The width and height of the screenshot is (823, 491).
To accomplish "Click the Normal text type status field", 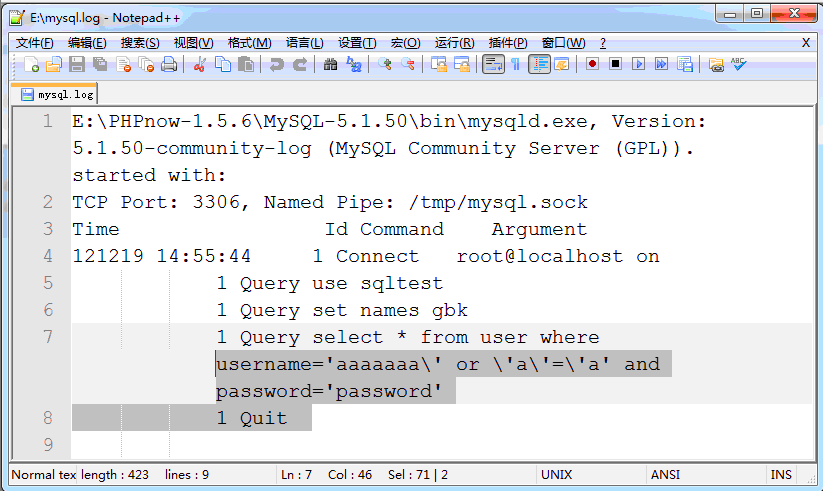I will tap(44, 475).
